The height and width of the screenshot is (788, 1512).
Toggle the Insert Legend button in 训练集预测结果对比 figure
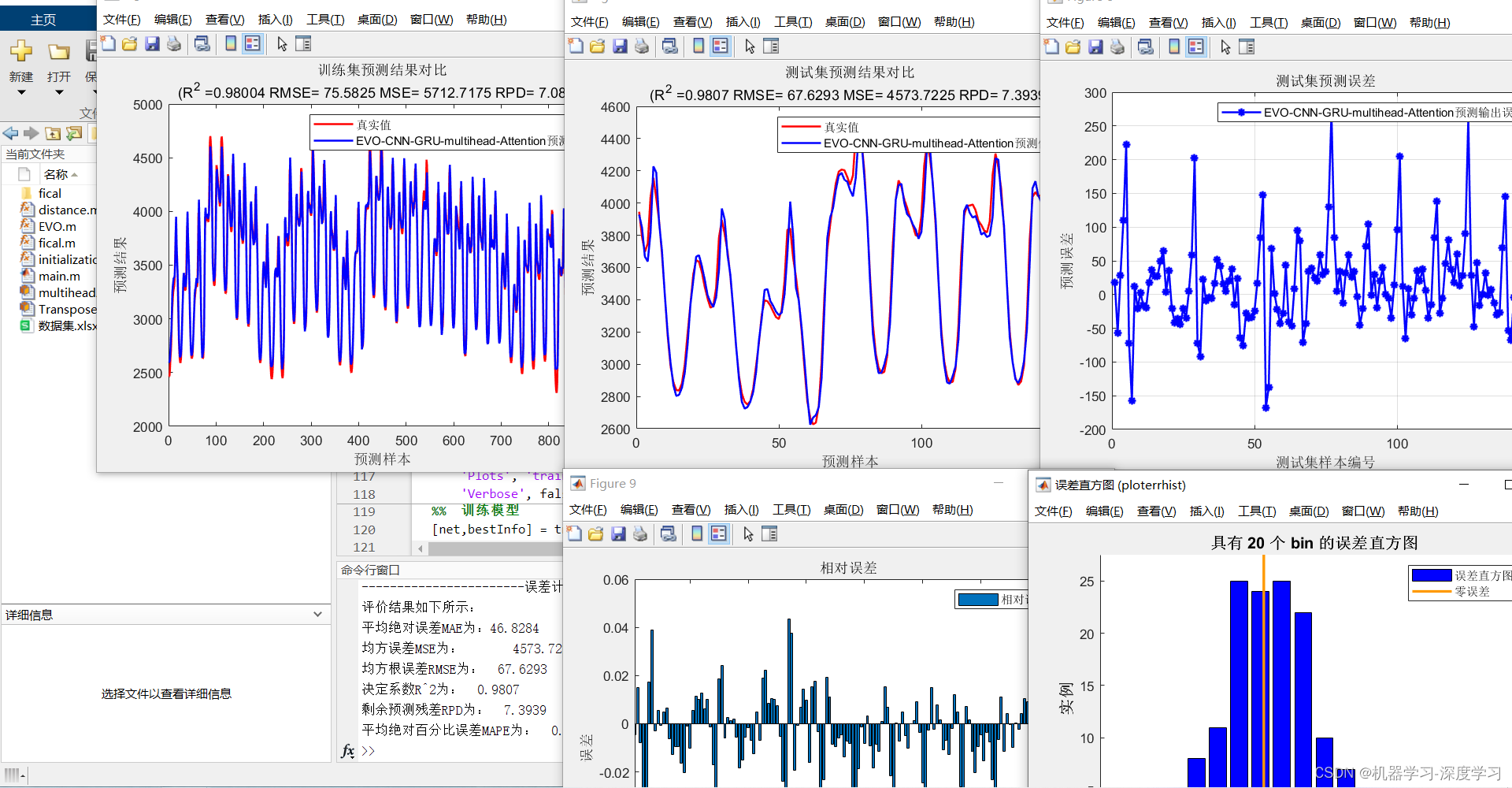tap(252, 43)
